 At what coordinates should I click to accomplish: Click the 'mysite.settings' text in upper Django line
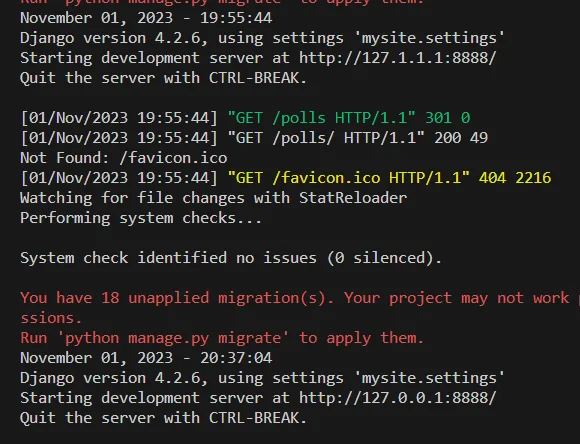[x=429, y=38]
